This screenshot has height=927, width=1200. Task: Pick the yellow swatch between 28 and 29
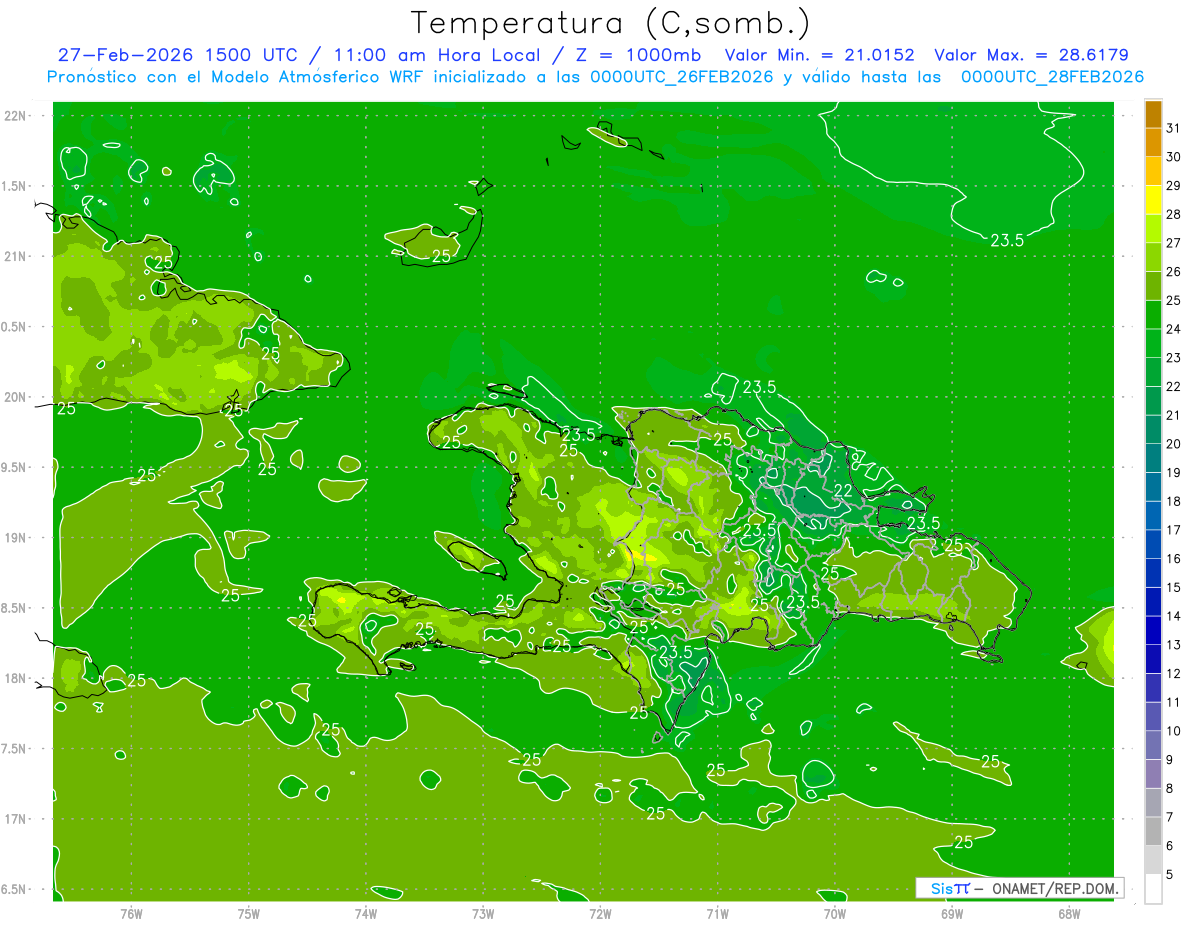(1153, 200)
